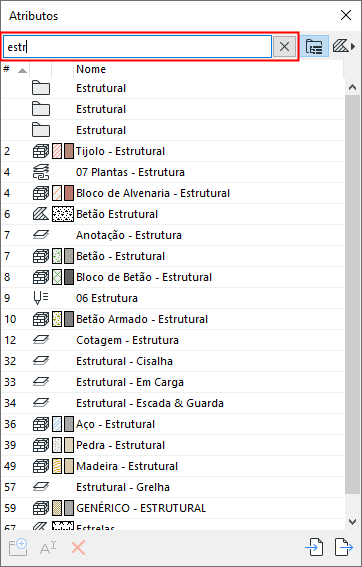Viewport: 362px width, 567px height.
Task: Click the layer icon of Anotação - Estrutura
Action: pyautogui.click(x=41, y=235)
